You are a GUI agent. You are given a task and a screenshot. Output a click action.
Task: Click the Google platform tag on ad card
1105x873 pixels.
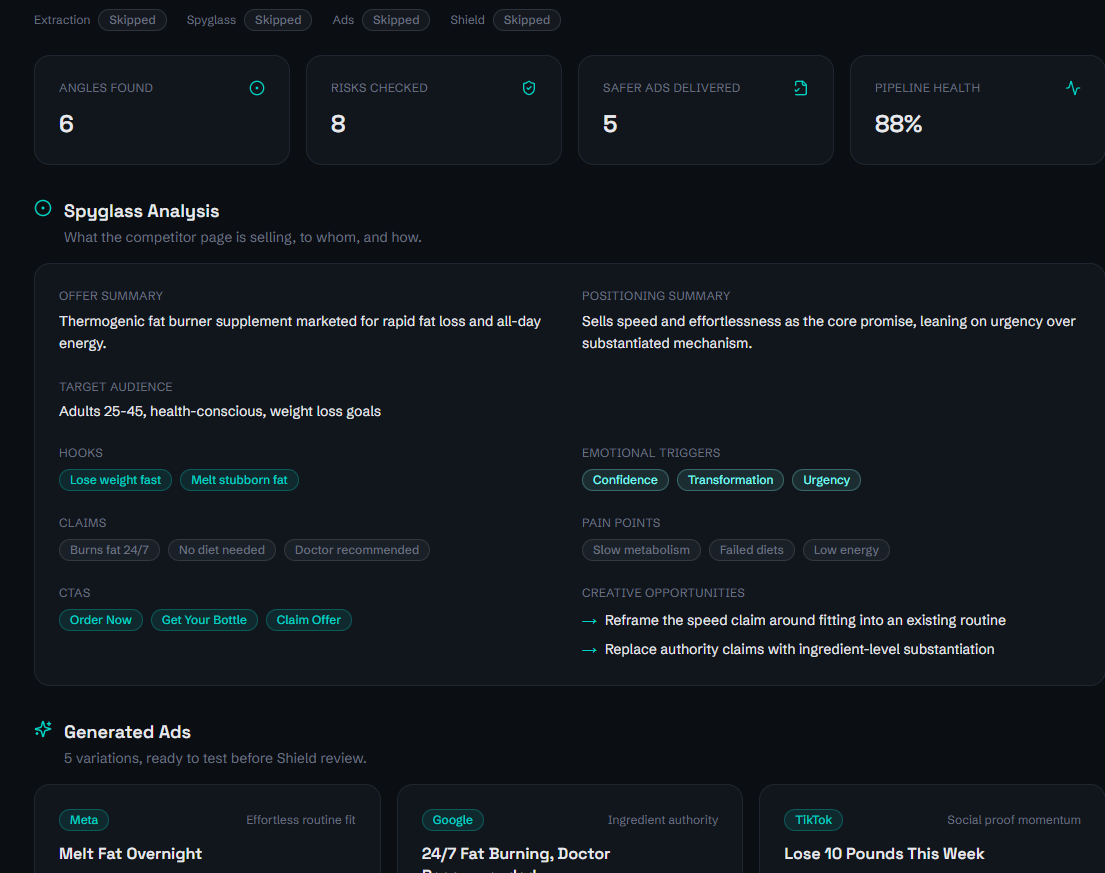[x=452, y=820]
